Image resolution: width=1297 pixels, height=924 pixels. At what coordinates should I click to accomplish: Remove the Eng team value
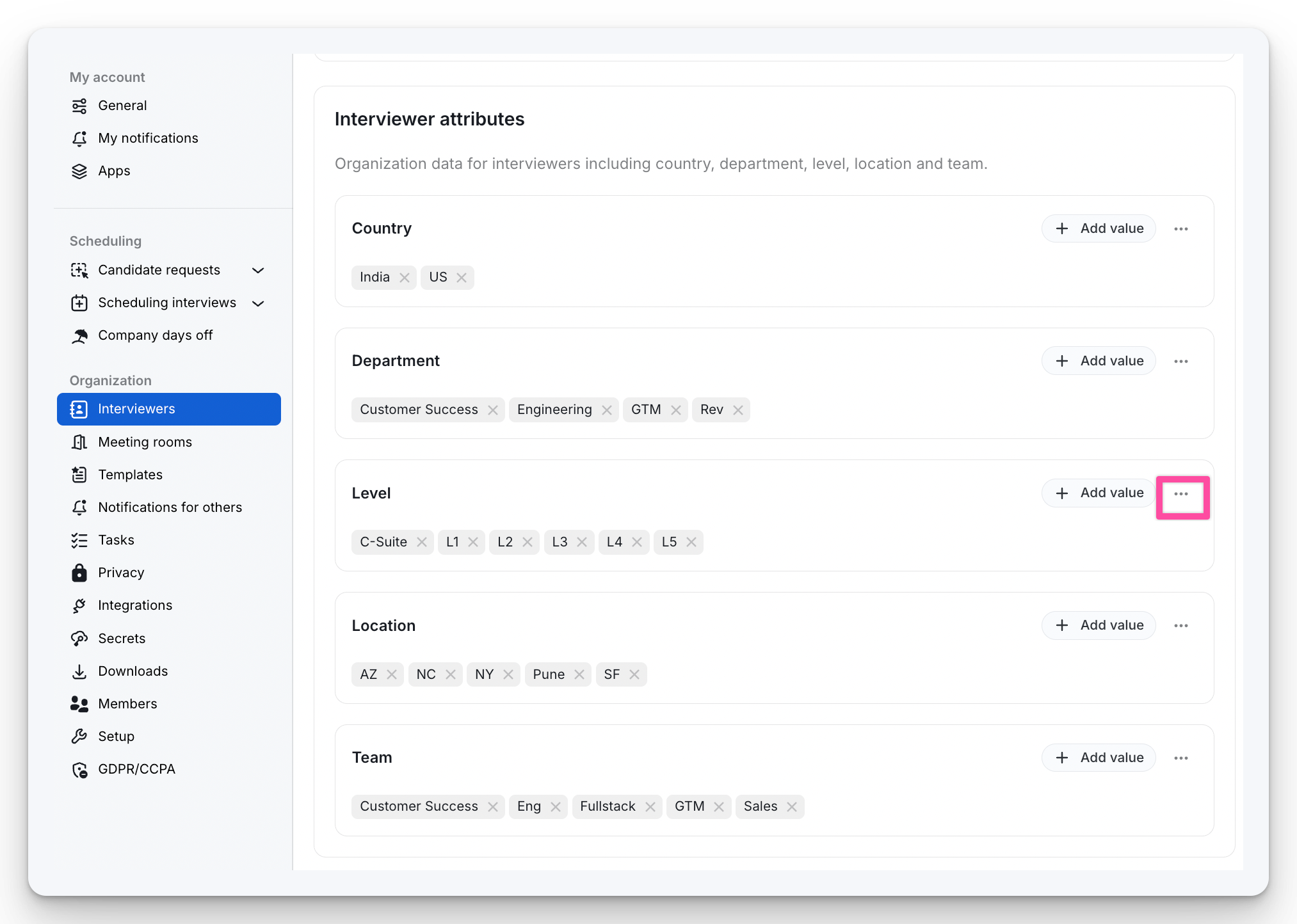coord(556,807)
